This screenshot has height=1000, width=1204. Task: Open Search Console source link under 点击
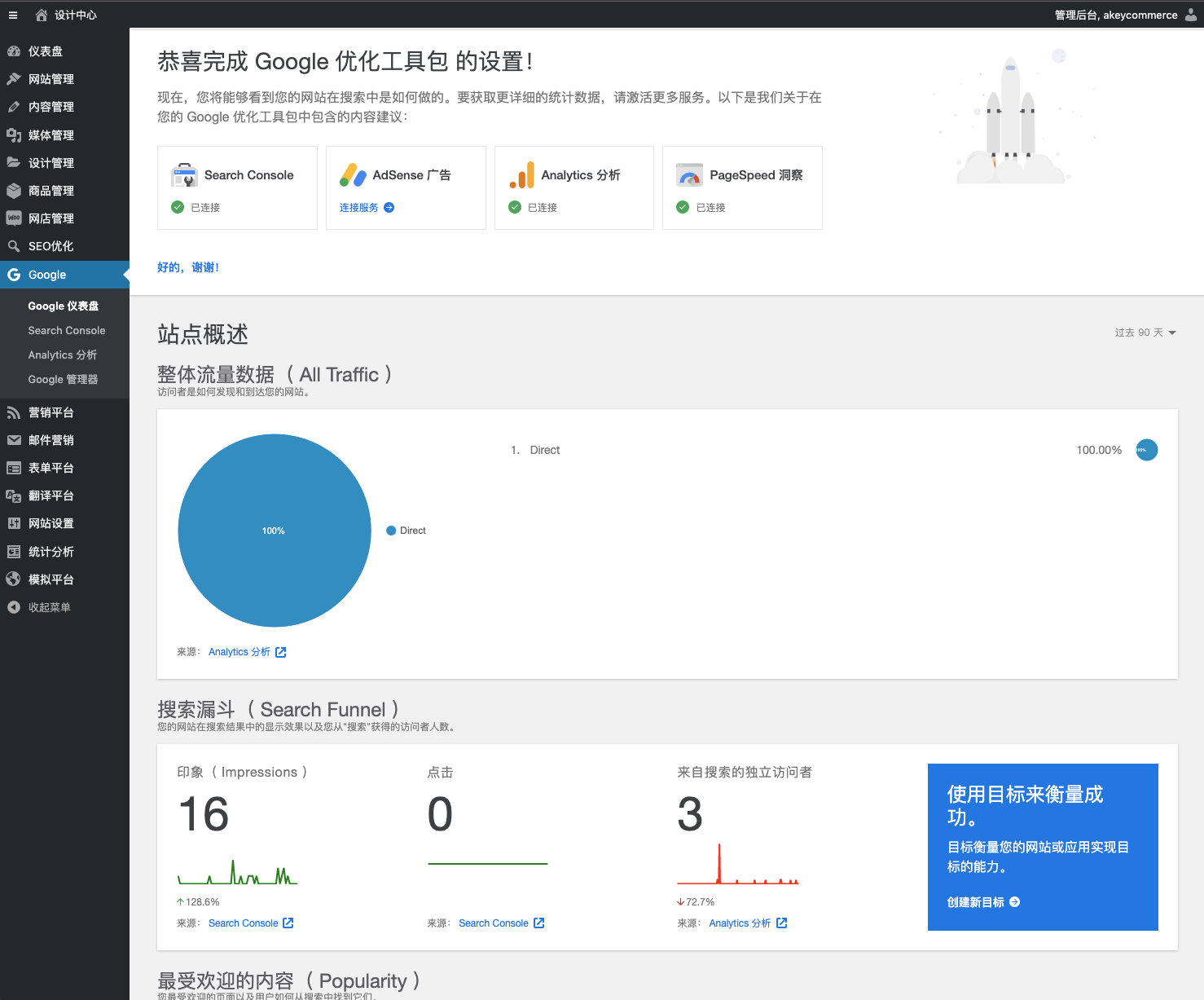(x=494, y=923)
